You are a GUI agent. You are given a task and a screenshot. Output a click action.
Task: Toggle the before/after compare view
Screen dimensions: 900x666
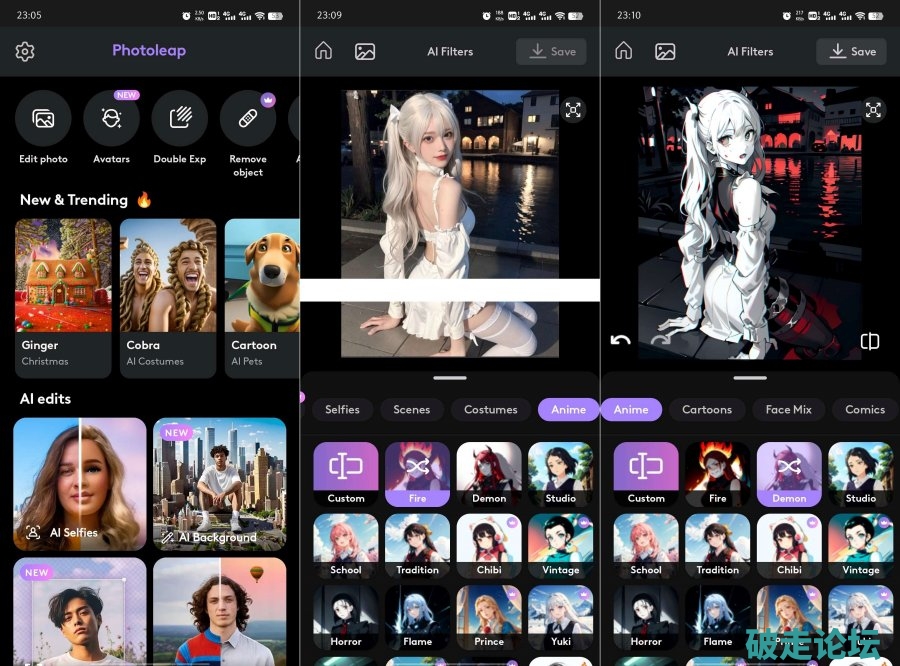[870, 342]
